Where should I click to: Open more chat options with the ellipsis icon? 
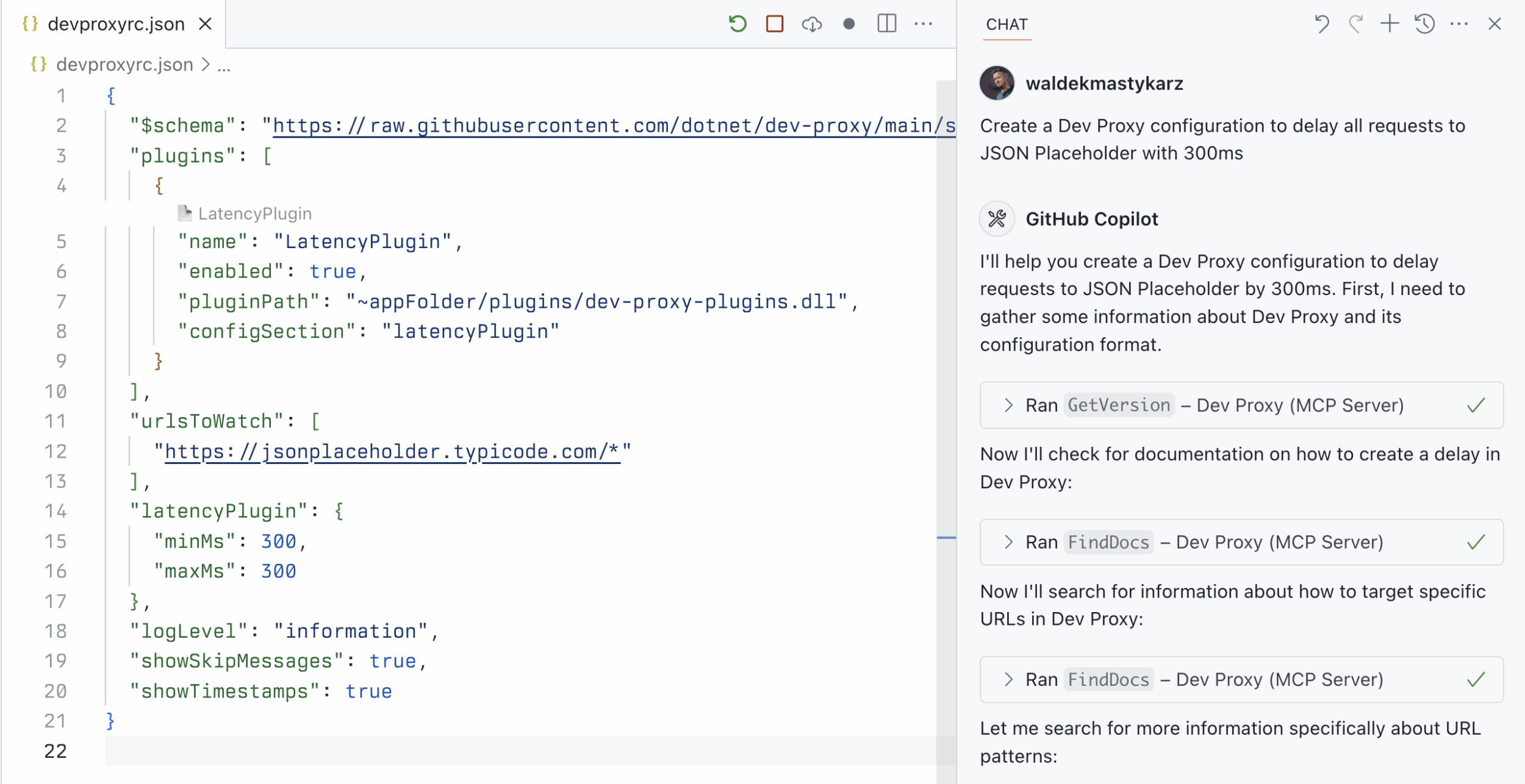(1460, 24)
